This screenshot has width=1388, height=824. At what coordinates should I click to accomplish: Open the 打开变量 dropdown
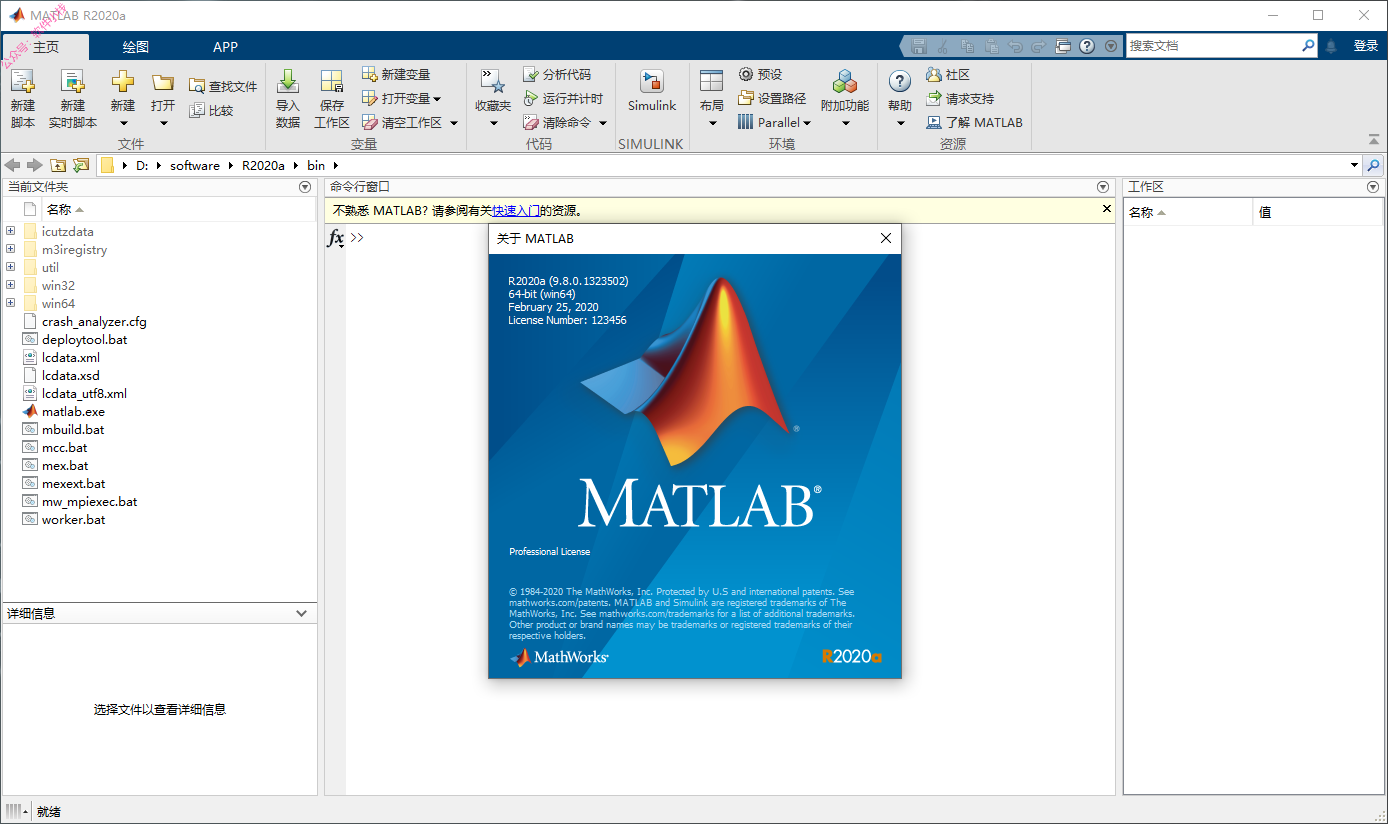coord(401,99)
